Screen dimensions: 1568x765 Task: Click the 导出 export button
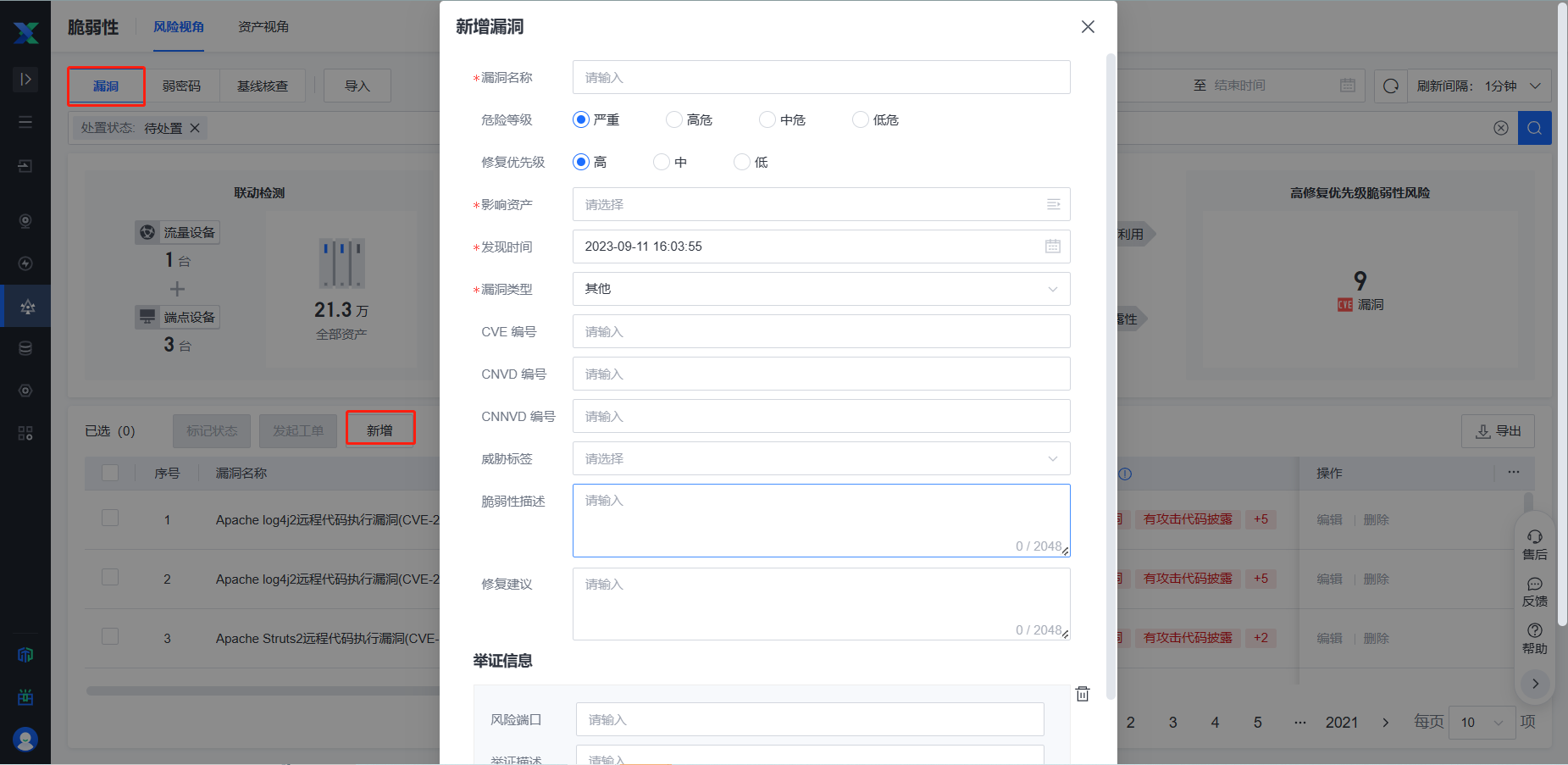1497,431
